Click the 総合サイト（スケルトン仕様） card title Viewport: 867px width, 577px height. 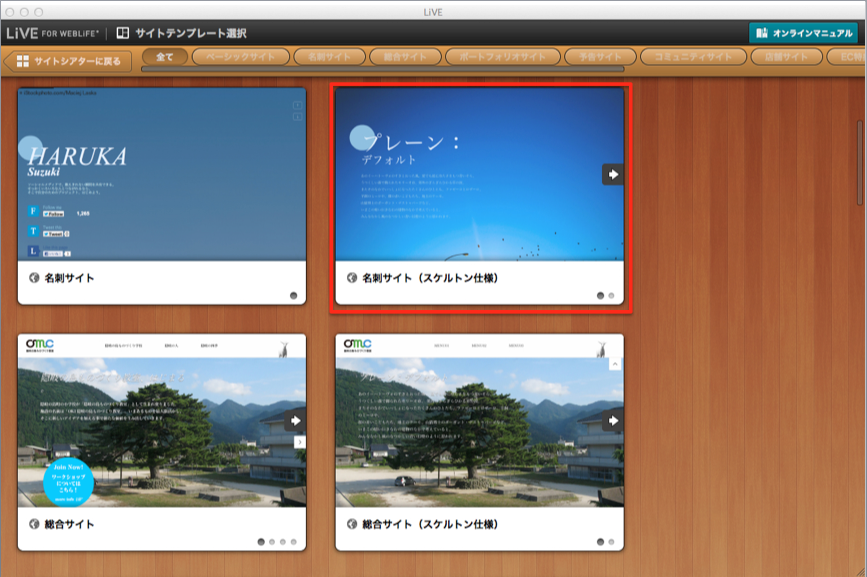click(430, 524)
